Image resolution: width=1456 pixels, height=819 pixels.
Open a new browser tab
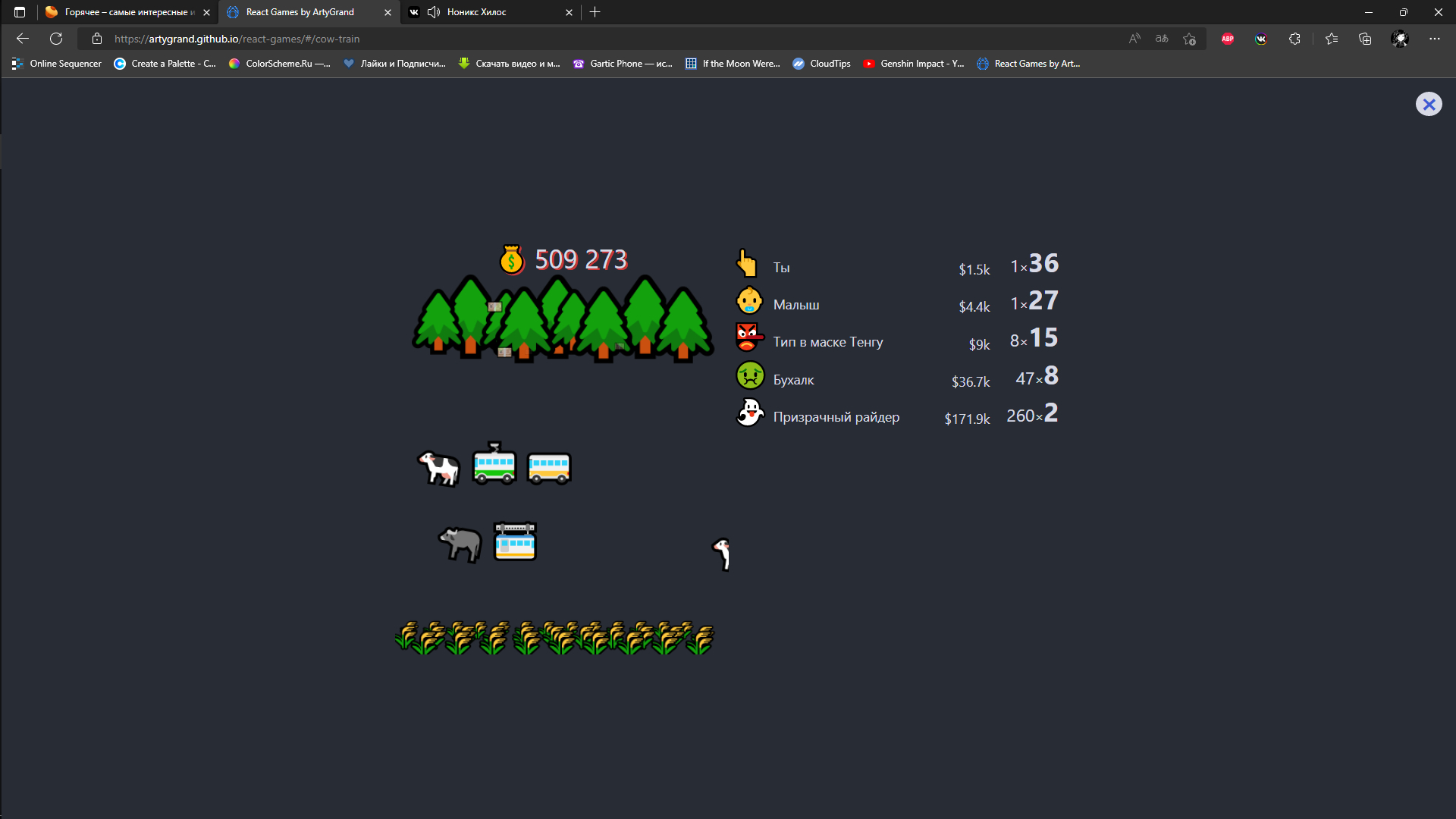click(x=595, y=12)
